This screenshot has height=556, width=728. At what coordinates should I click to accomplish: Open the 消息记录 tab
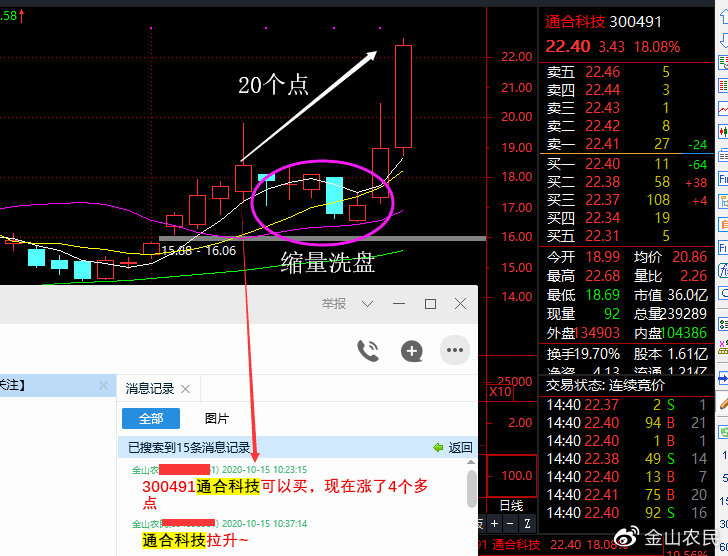pyautogui.click(x=150, y=389)
